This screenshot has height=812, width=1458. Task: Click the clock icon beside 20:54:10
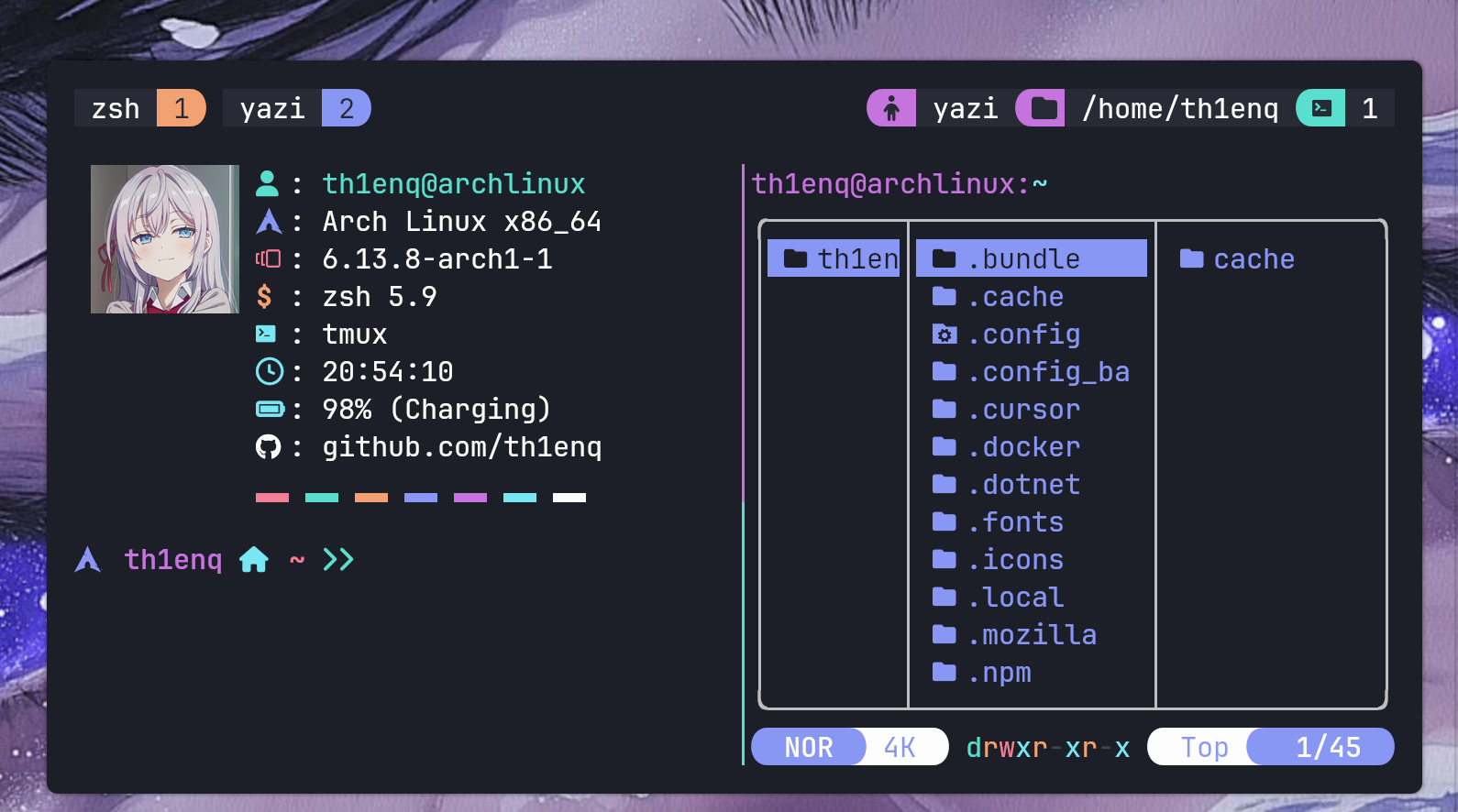(x=269, y=371)
